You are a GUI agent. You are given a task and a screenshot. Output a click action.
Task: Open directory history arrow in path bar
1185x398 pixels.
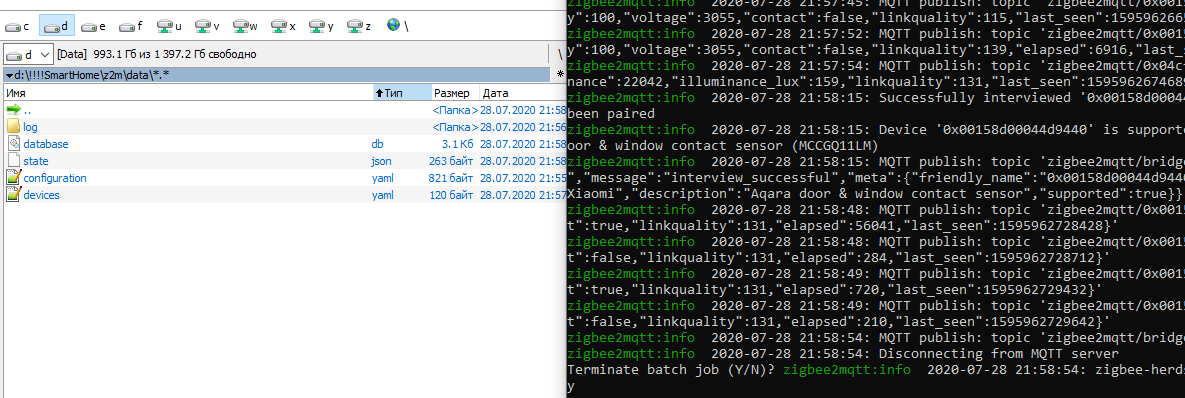coord(9,76)
